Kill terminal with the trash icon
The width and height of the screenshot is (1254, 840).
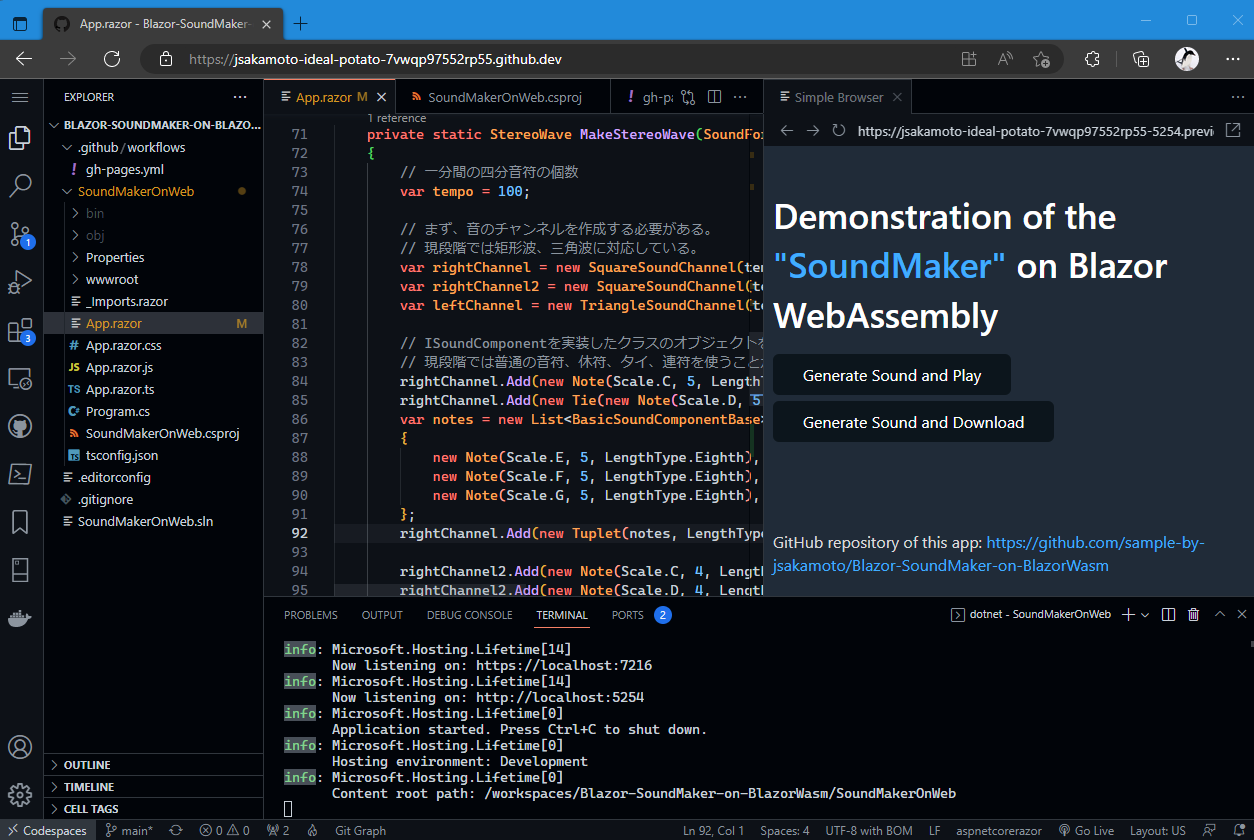[x=1193, y=615]
